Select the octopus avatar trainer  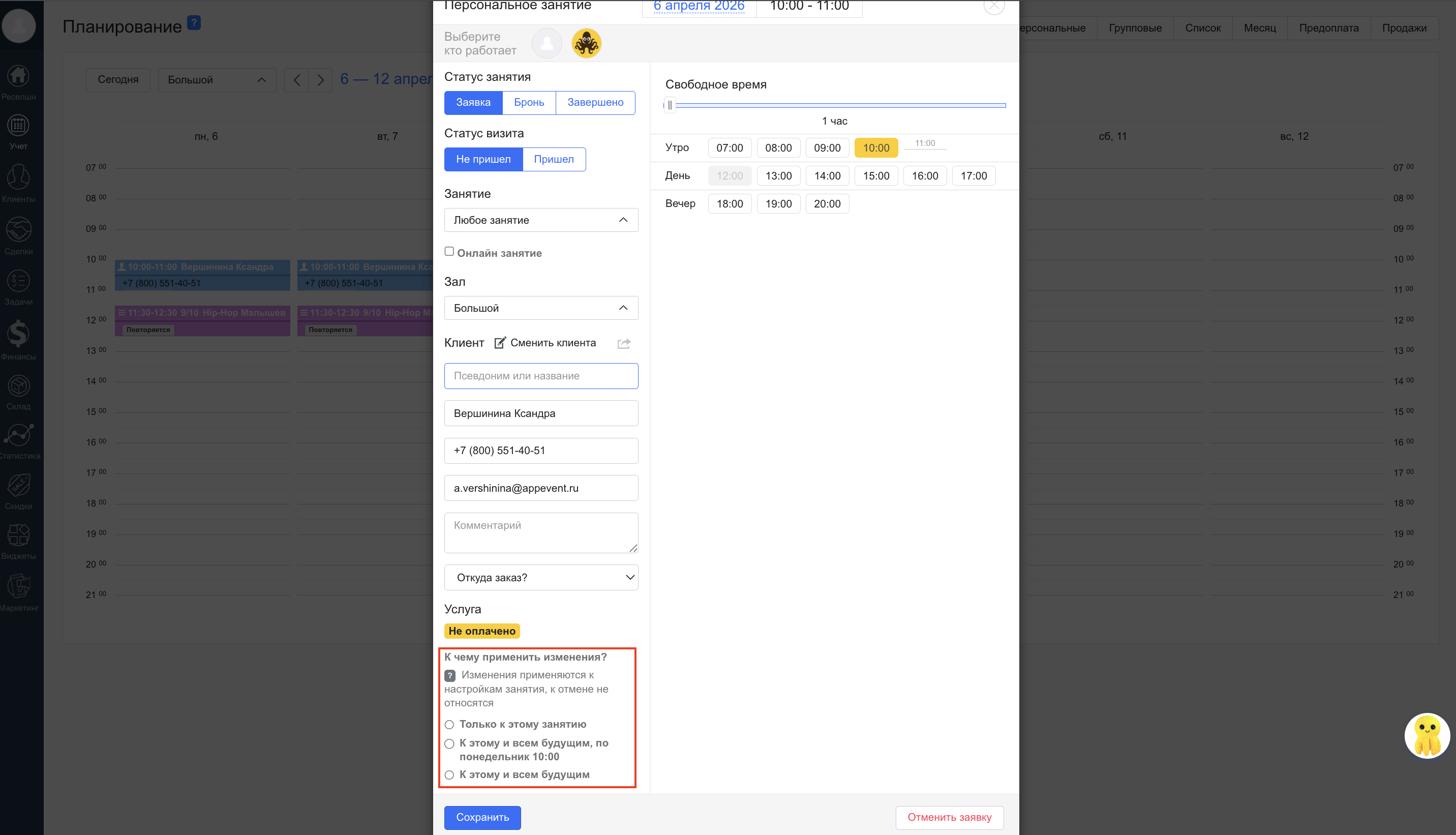coord(586,44)
